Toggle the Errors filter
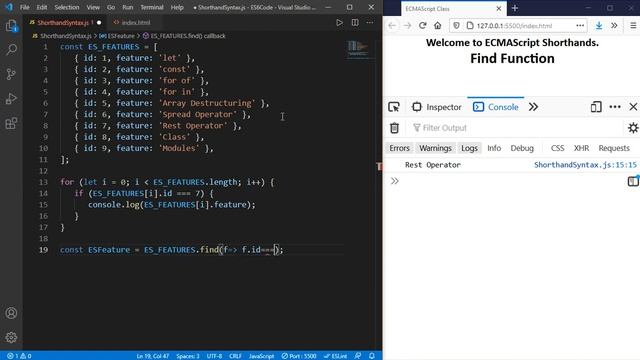 tap(399, 148)
